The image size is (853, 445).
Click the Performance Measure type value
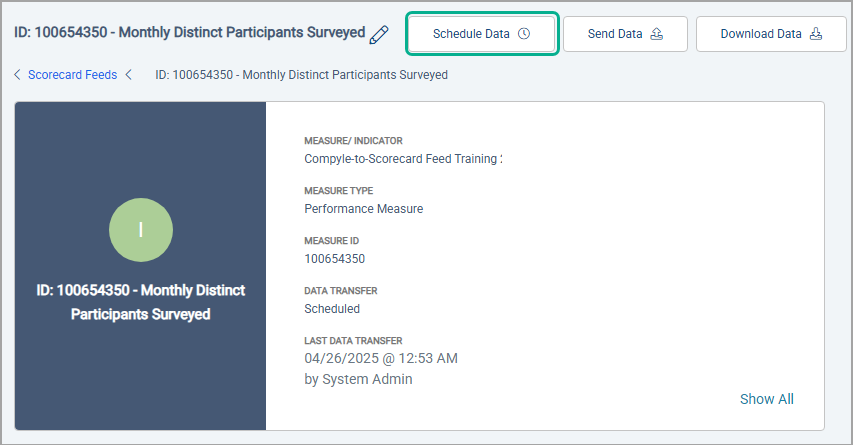click(x=363, y=209)
